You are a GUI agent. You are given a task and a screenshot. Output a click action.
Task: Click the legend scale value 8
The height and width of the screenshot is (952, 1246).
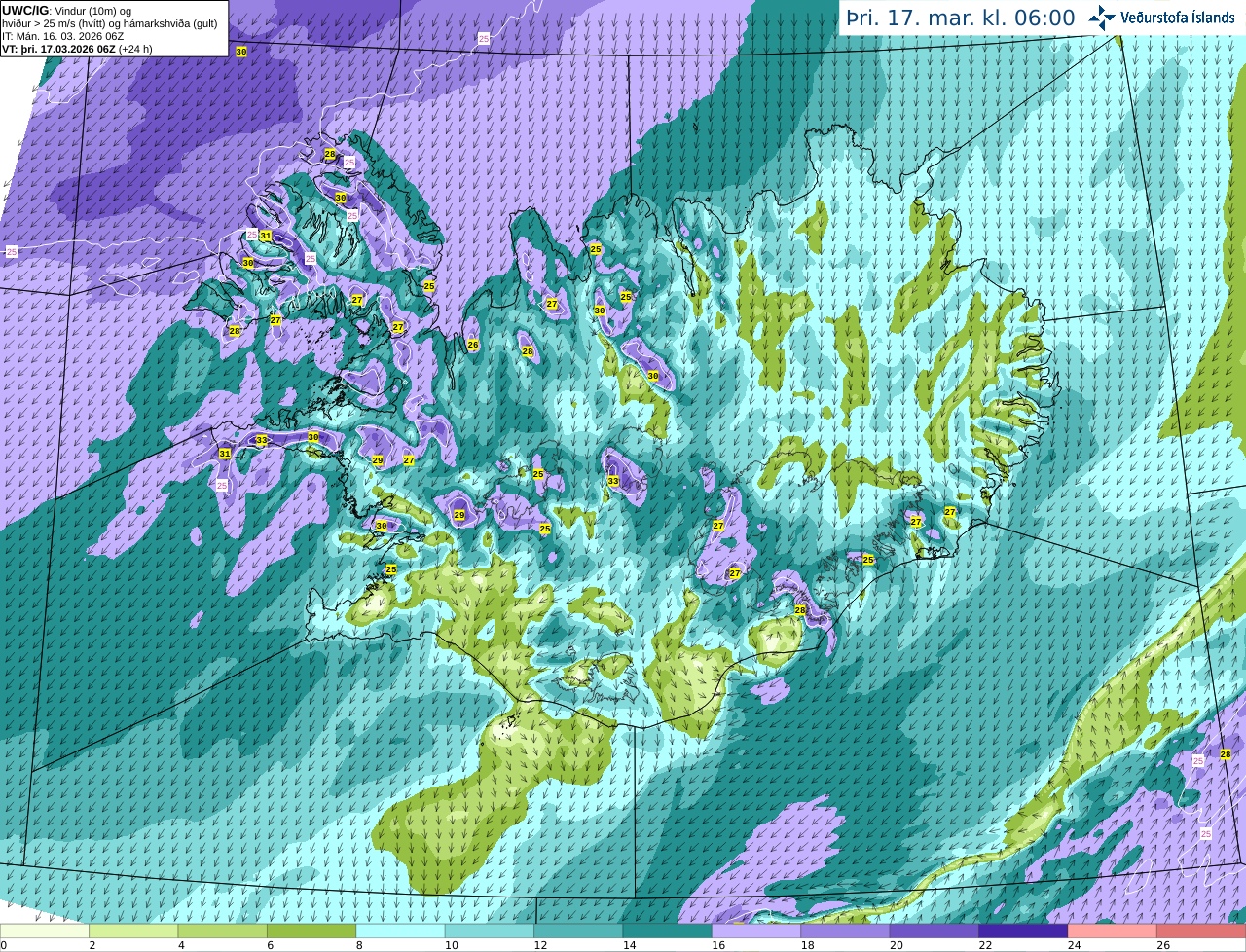(358, 945)
